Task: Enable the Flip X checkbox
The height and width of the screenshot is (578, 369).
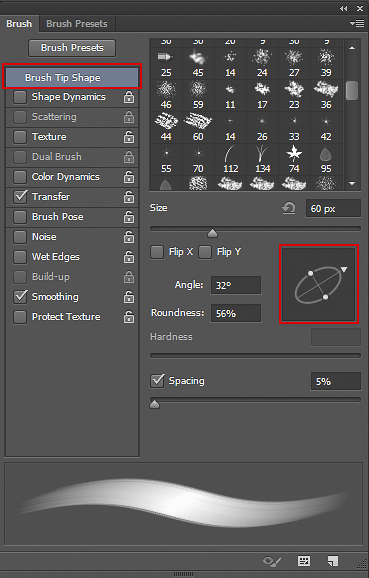Action: click(157, 253)
